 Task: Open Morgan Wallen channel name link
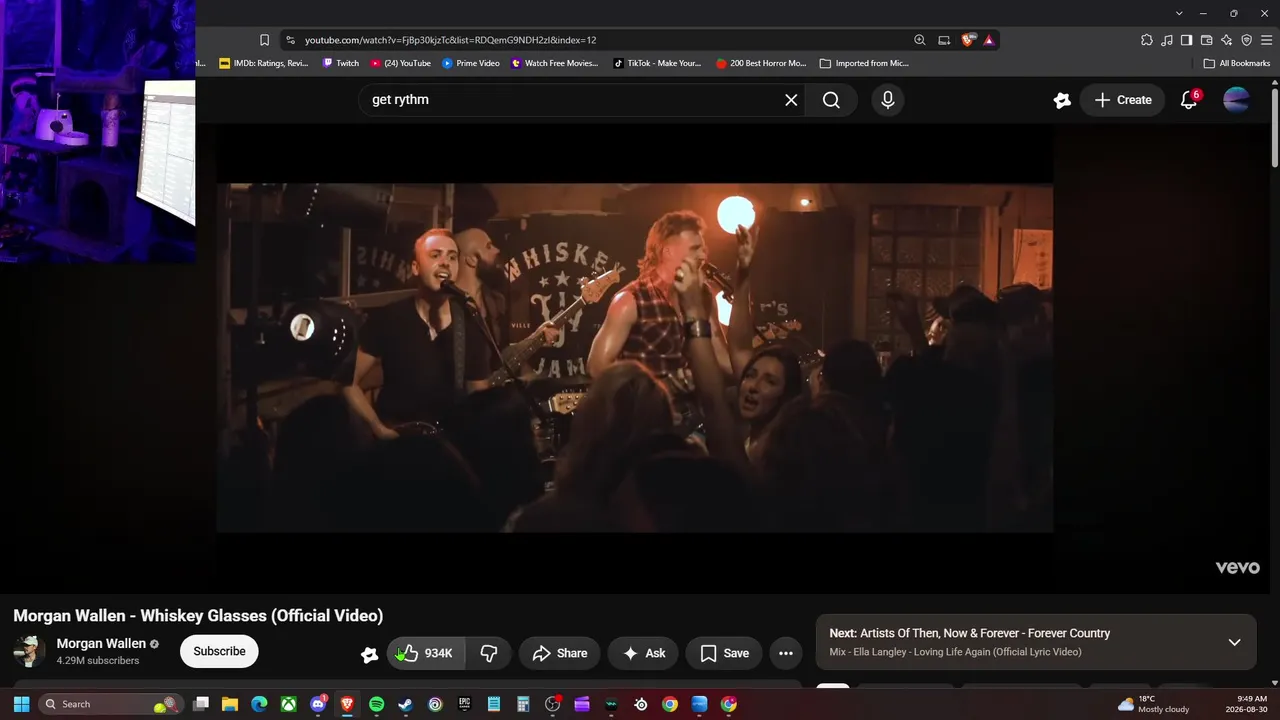[101, 643]
